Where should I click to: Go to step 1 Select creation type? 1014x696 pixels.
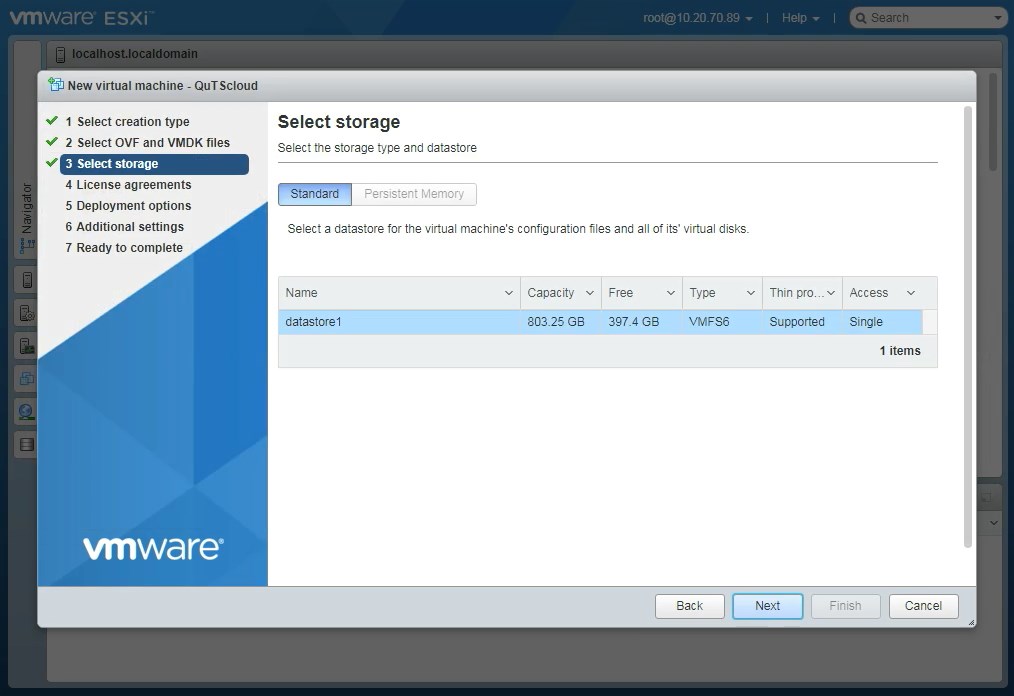(x=127, y=122)
